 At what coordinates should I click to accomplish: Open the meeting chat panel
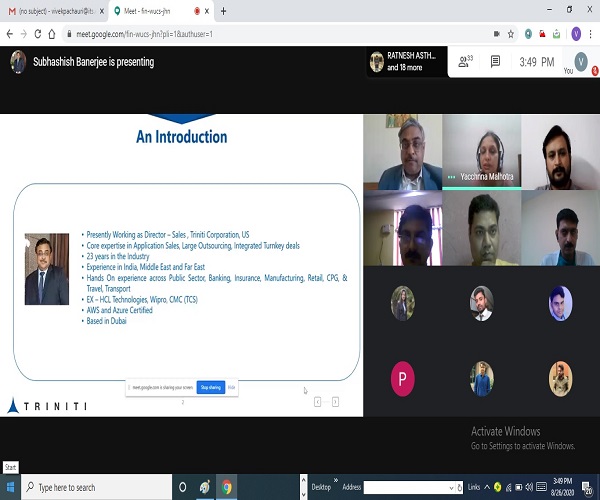pyautogui.click(x=495, y=61)
